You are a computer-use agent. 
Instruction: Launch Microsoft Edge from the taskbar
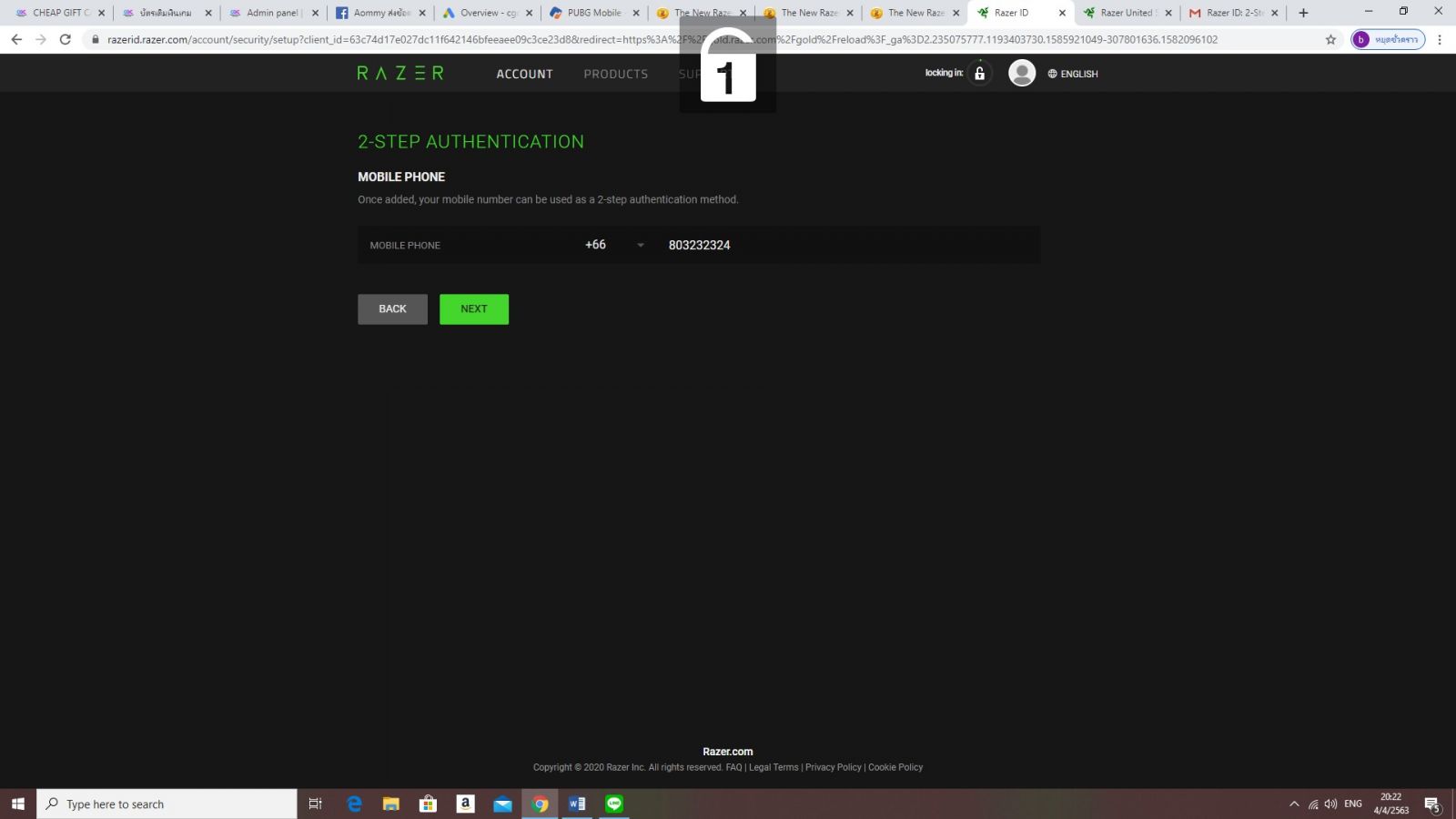[x=354, y=804]
